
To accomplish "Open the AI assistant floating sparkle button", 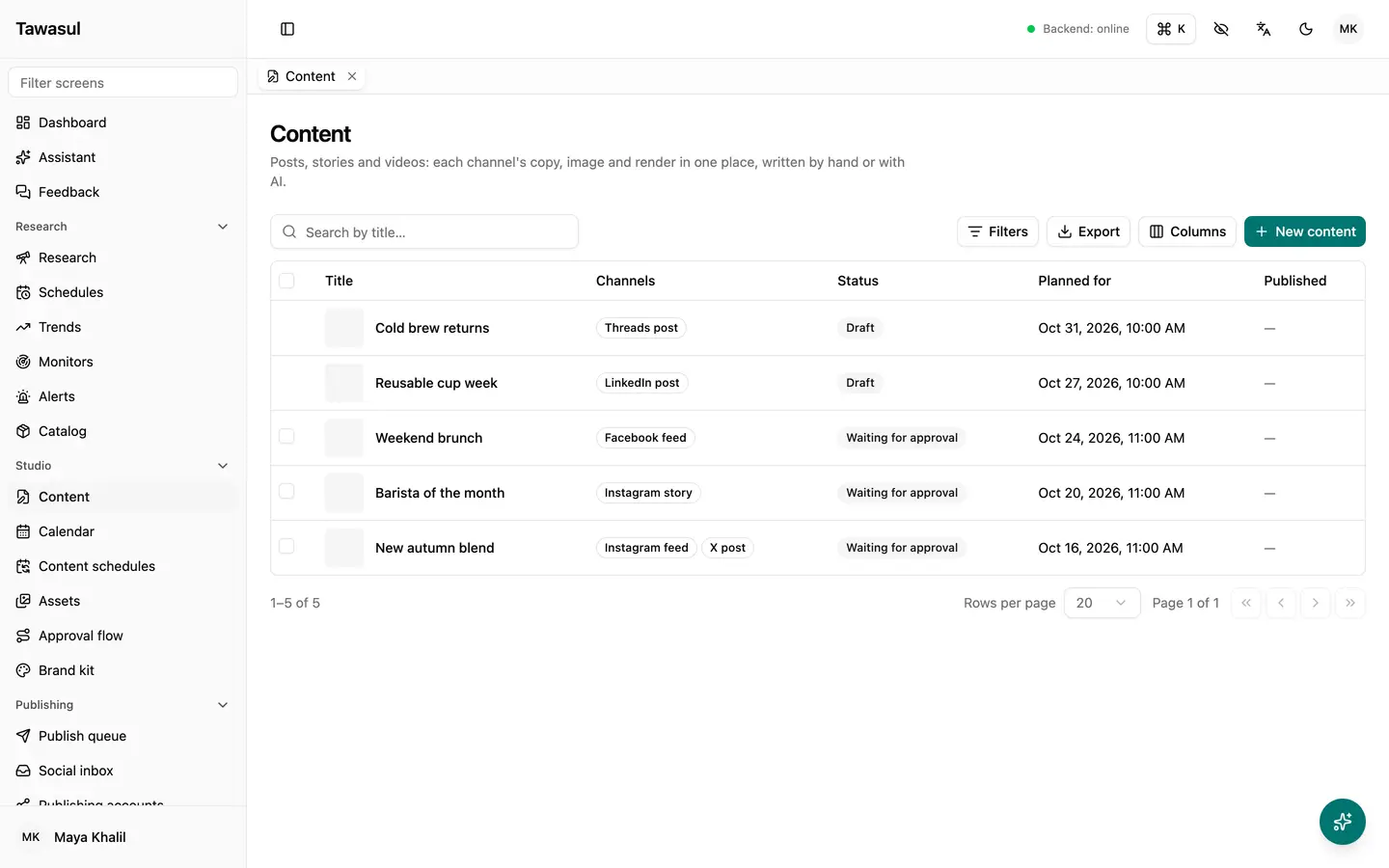I will (x=1343, y=822).
